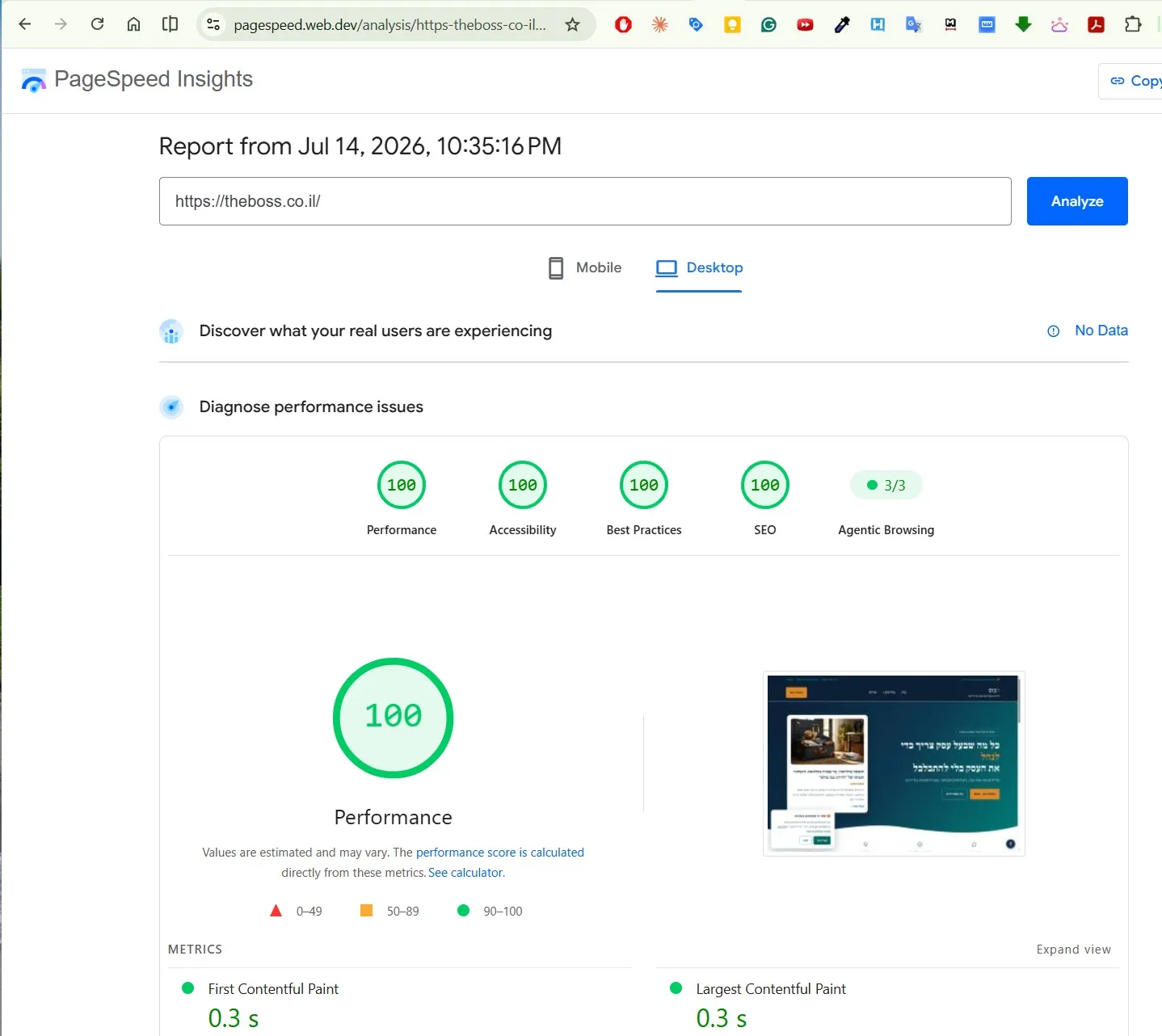
Task: Reload the page with the refresh icon
Action: coord(97,24)
